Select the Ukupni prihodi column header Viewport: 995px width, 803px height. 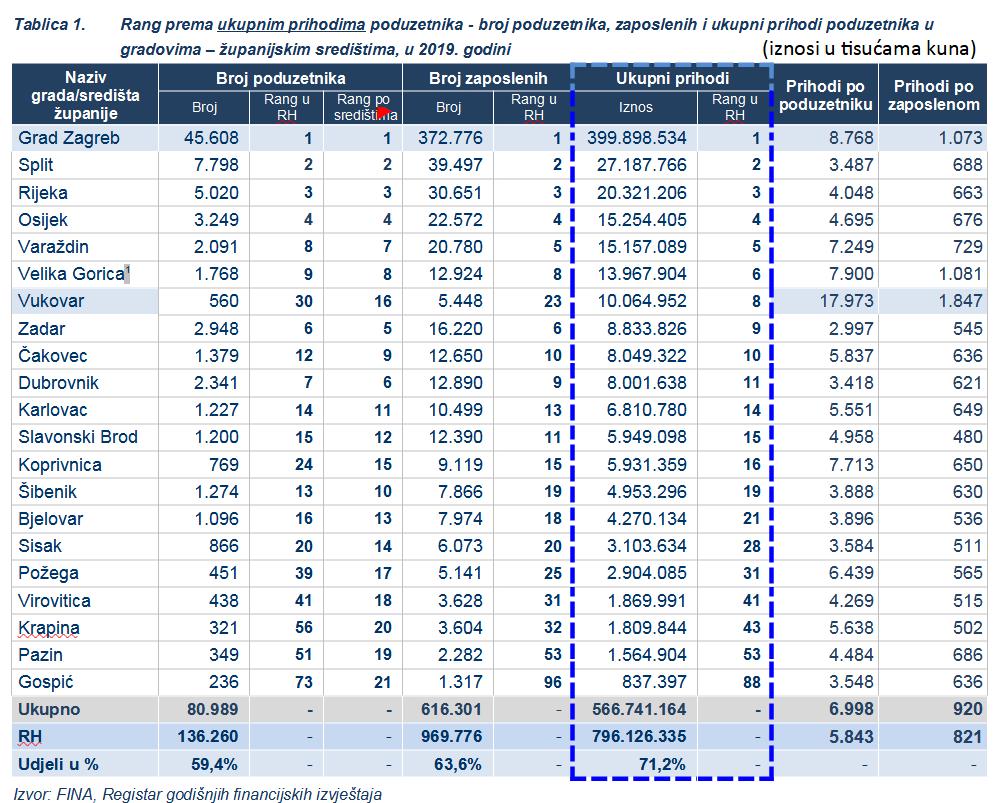672,78
